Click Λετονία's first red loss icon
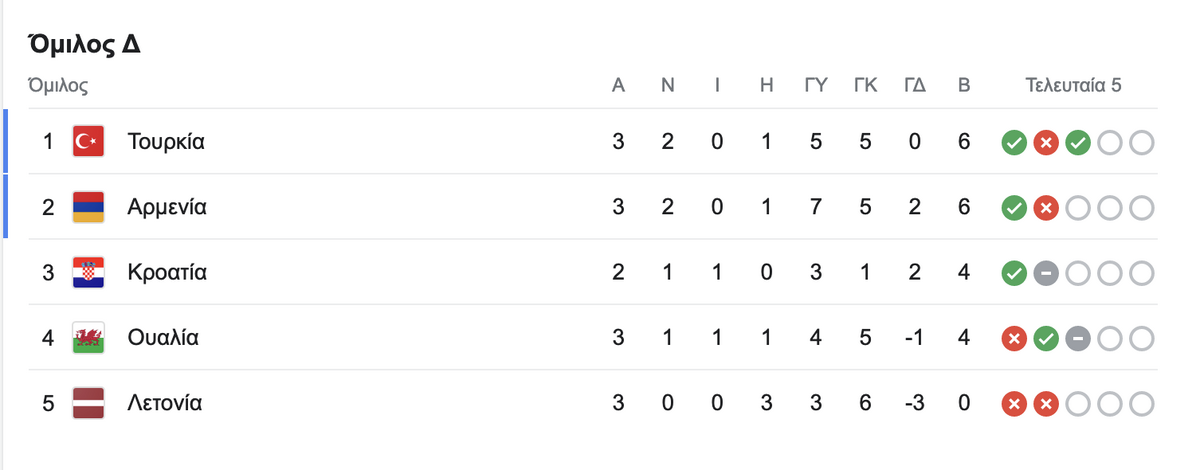This screenshot has height=470, width=1200. 1014,404
